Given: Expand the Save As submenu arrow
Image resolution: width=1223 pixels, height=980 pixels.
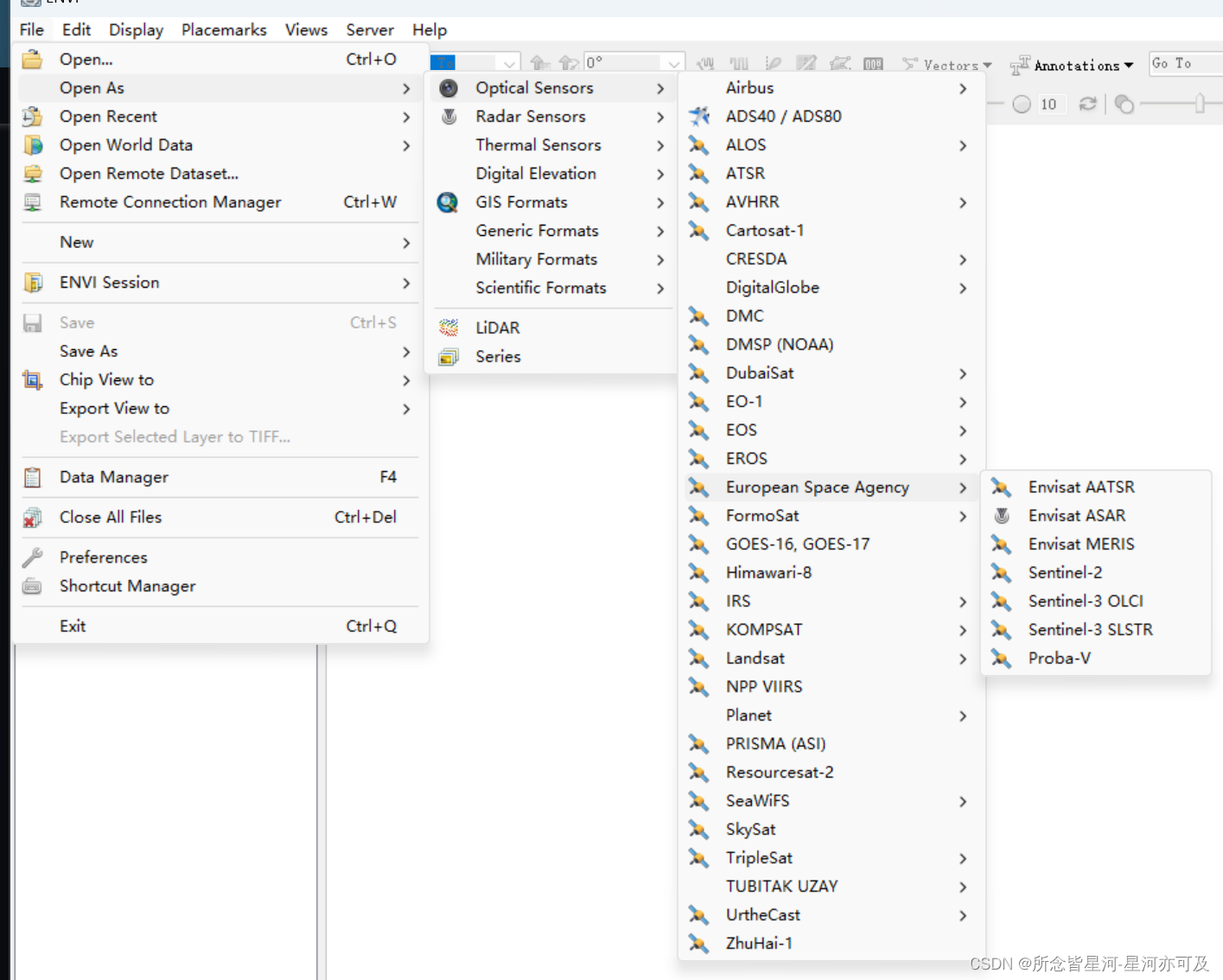Looking at the screenshot, I should pyautogui.click(x=406, y=352).
